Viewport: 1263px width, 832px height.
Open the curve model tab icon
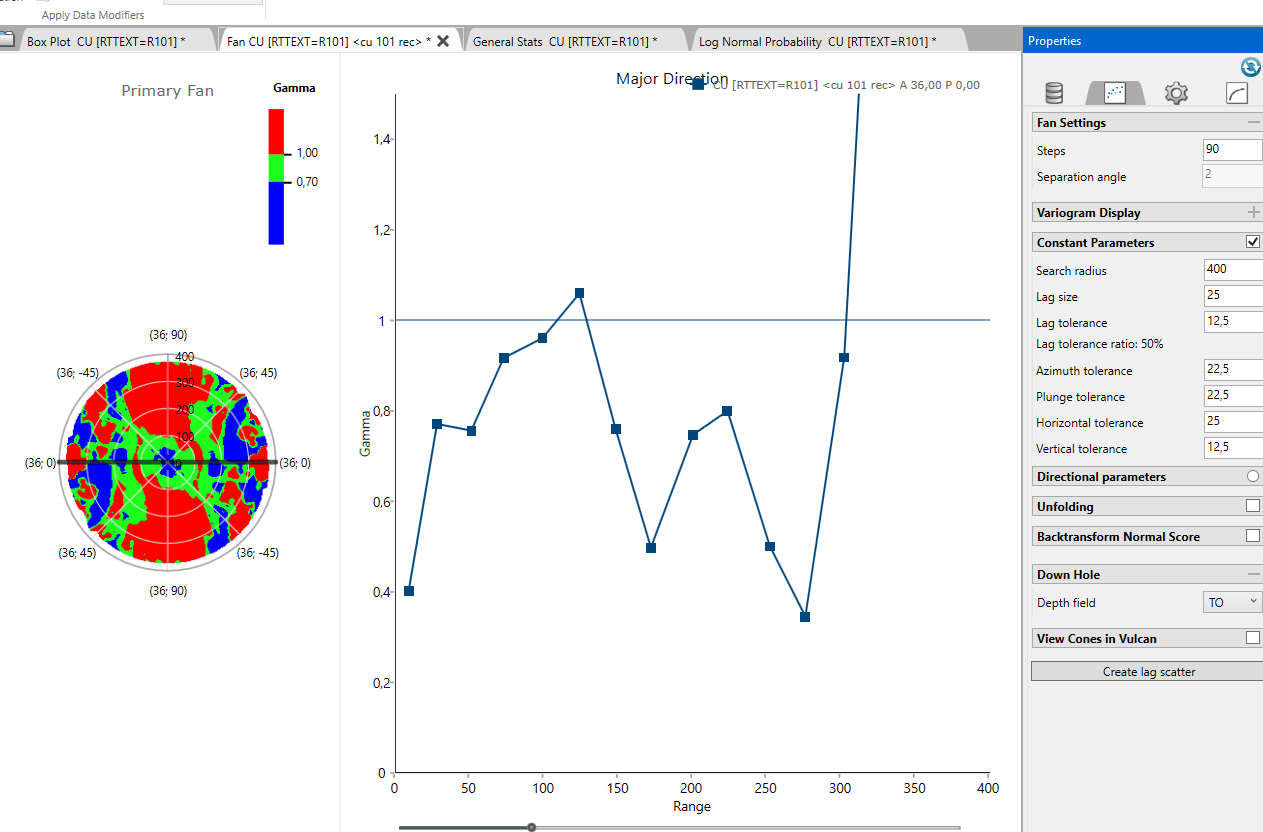pyautogui.click(x=1237, y=93)
